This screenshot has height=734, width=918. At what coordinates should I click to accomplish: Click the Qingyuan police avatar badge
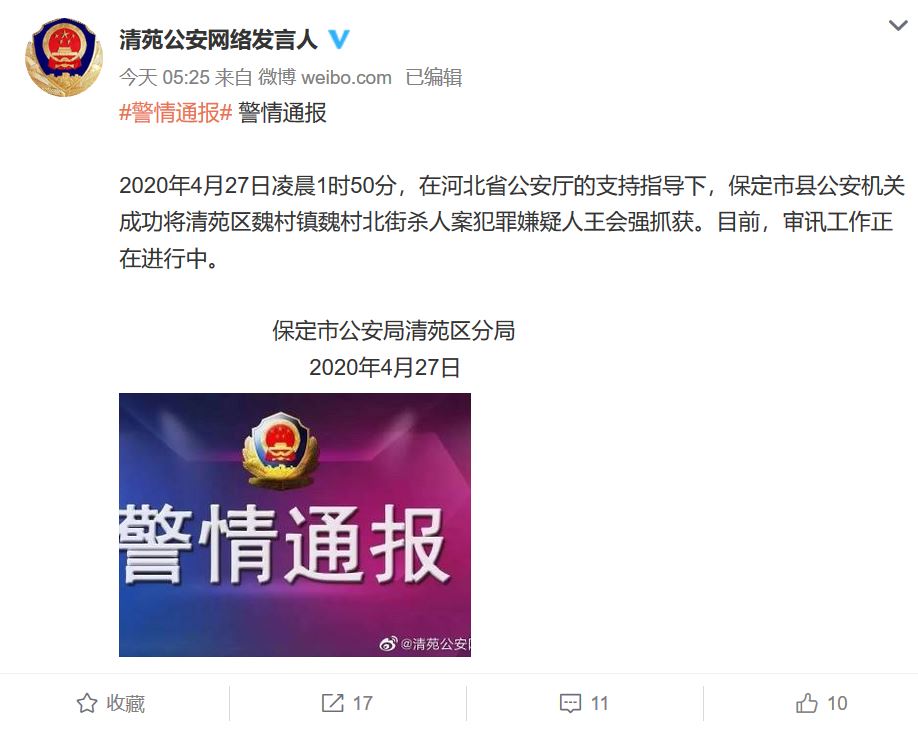click(x=64, y=57)
